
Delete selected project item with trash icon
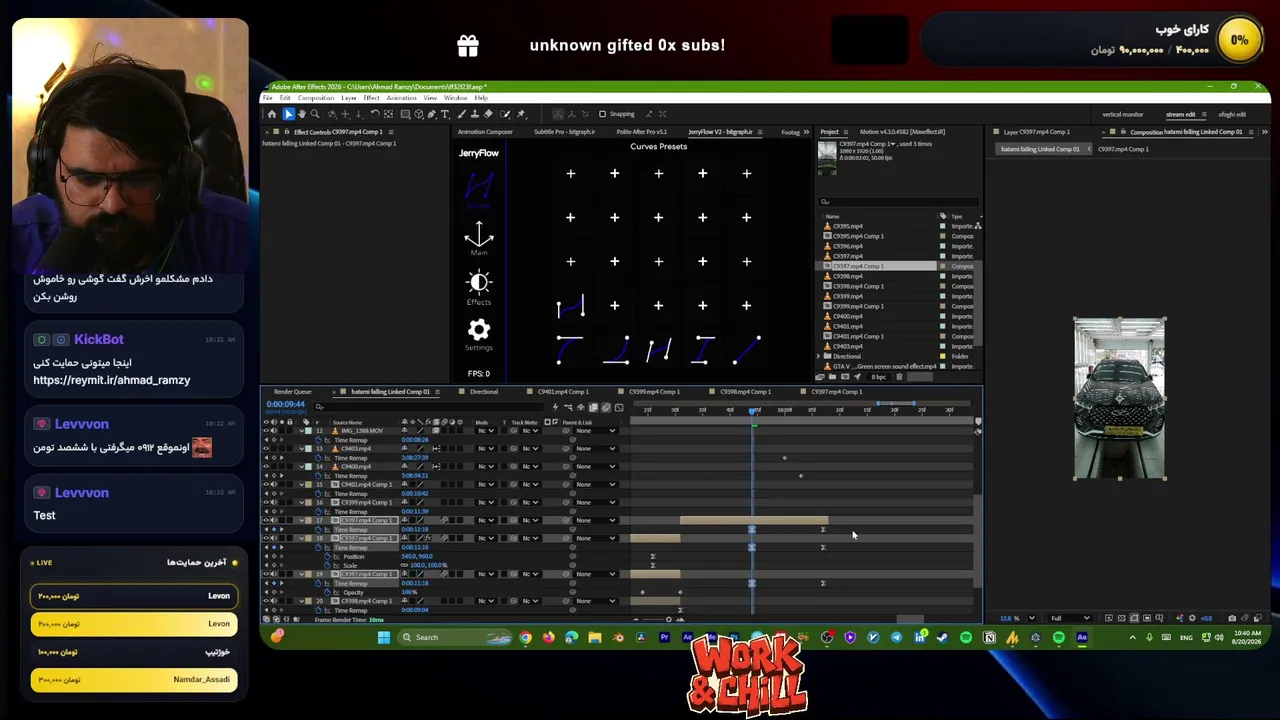pyautogui.click(x=899, y=377)
